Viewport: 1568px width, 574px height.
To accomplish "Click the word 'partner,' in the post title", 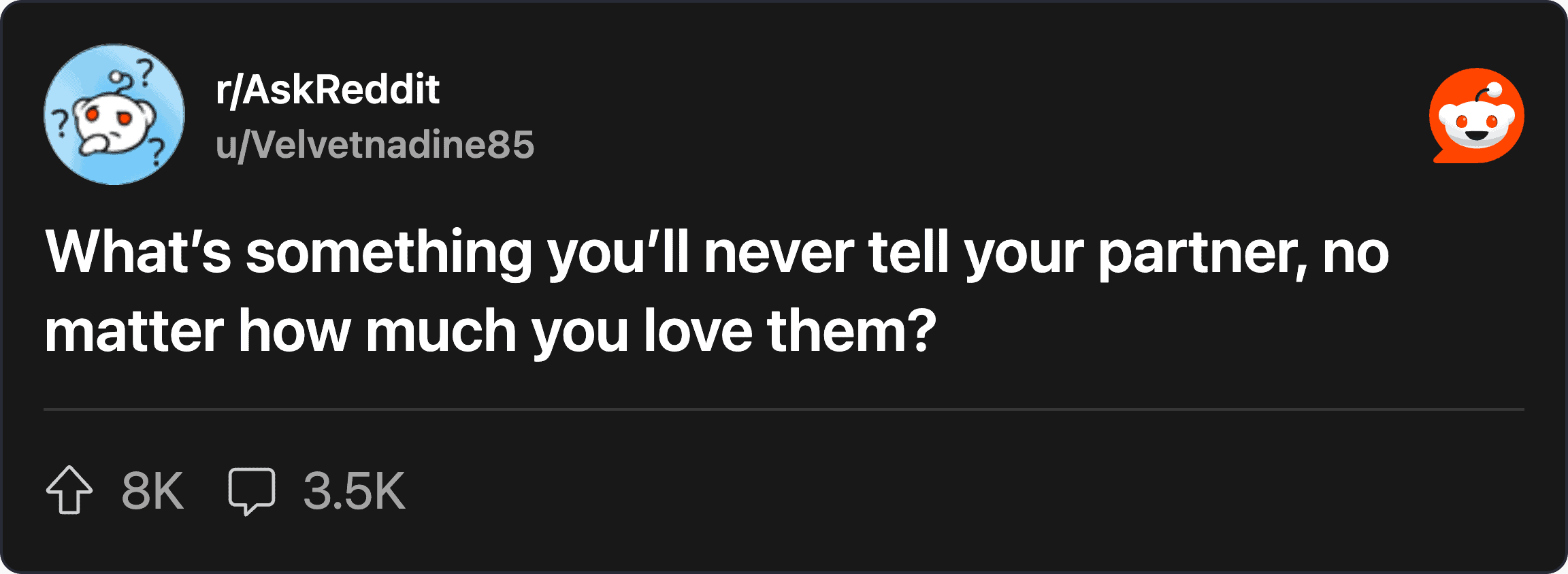I will point(1203,253).
